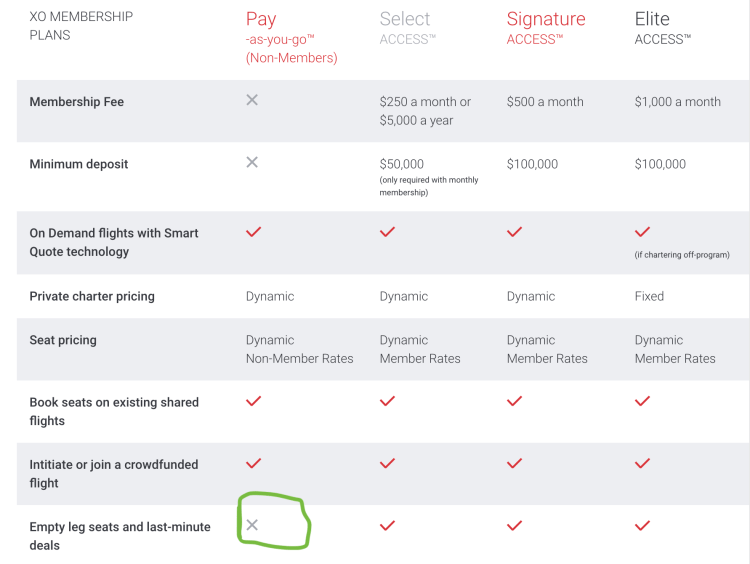Choose the Elite ACCESS plan heading
This screenshot has height=564, width=750.
(653, 19)
